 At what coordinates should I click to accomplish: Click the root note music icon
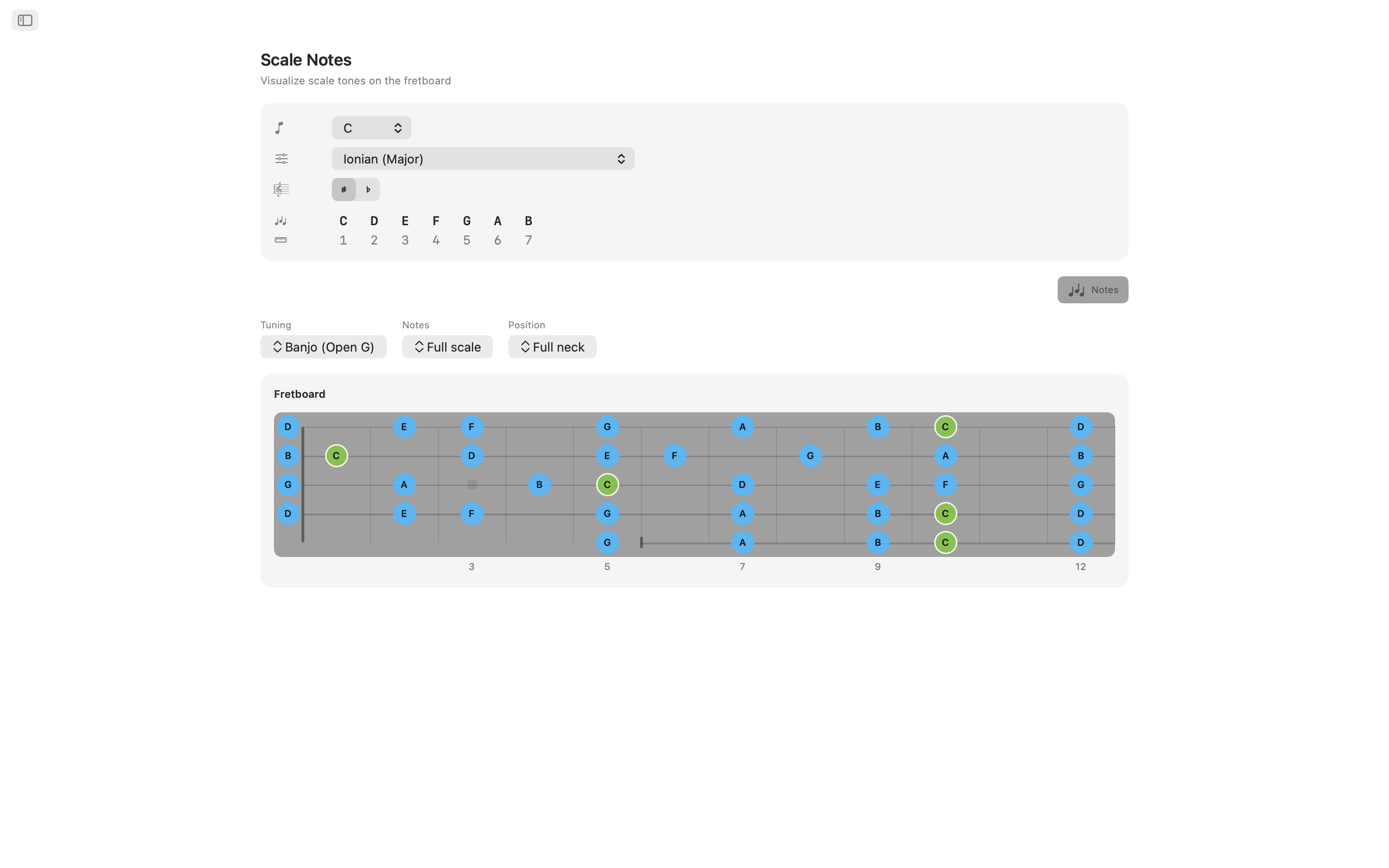click(x=280, y=128)
